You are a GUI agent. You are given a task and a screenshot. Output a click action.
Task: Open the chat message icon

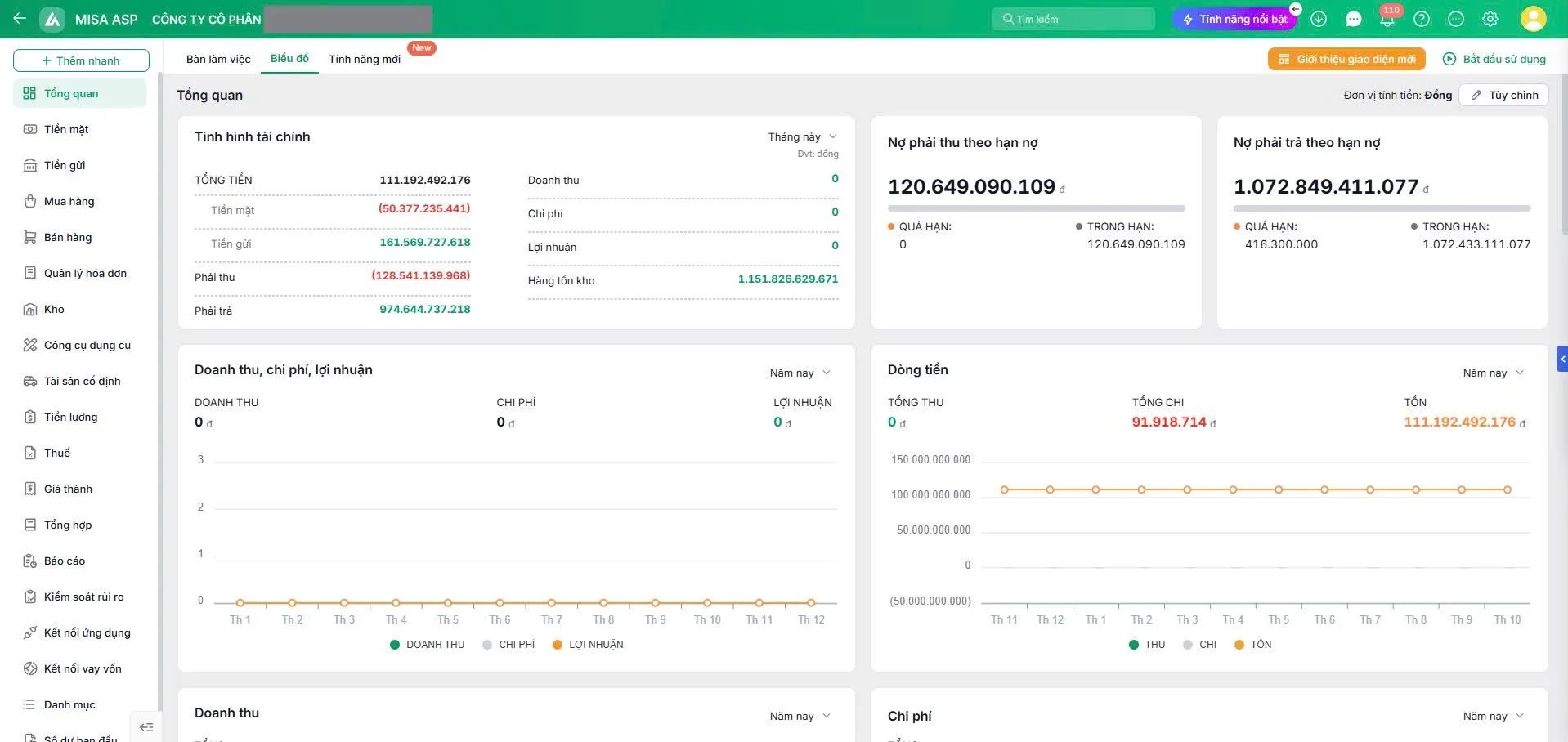(1354, 19)
